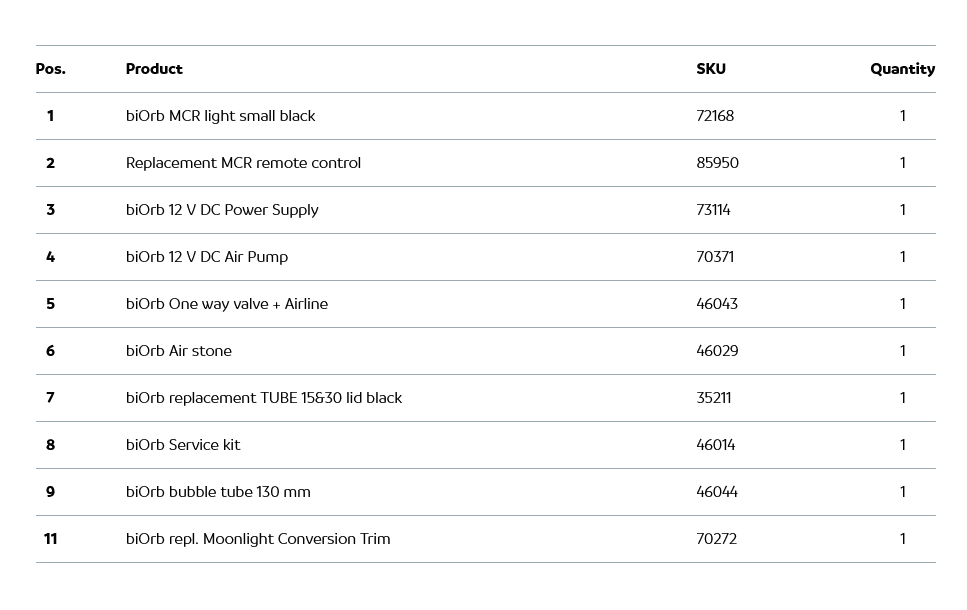
Task: Click SKU number 46043
Action: (717, 304)
